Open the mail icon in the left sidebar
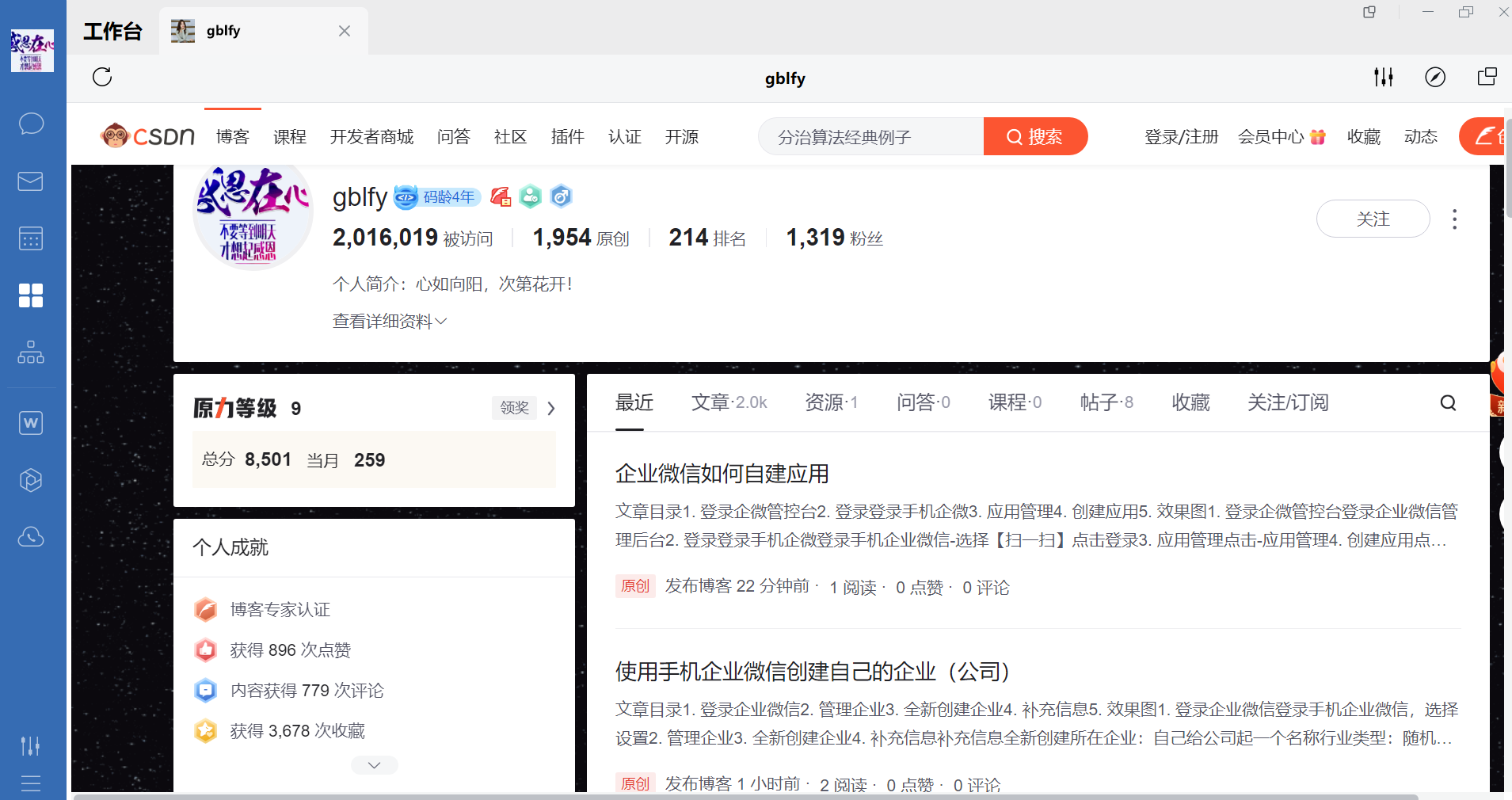The width and height of the screenshot is (1512, 800). pos(30,181)
